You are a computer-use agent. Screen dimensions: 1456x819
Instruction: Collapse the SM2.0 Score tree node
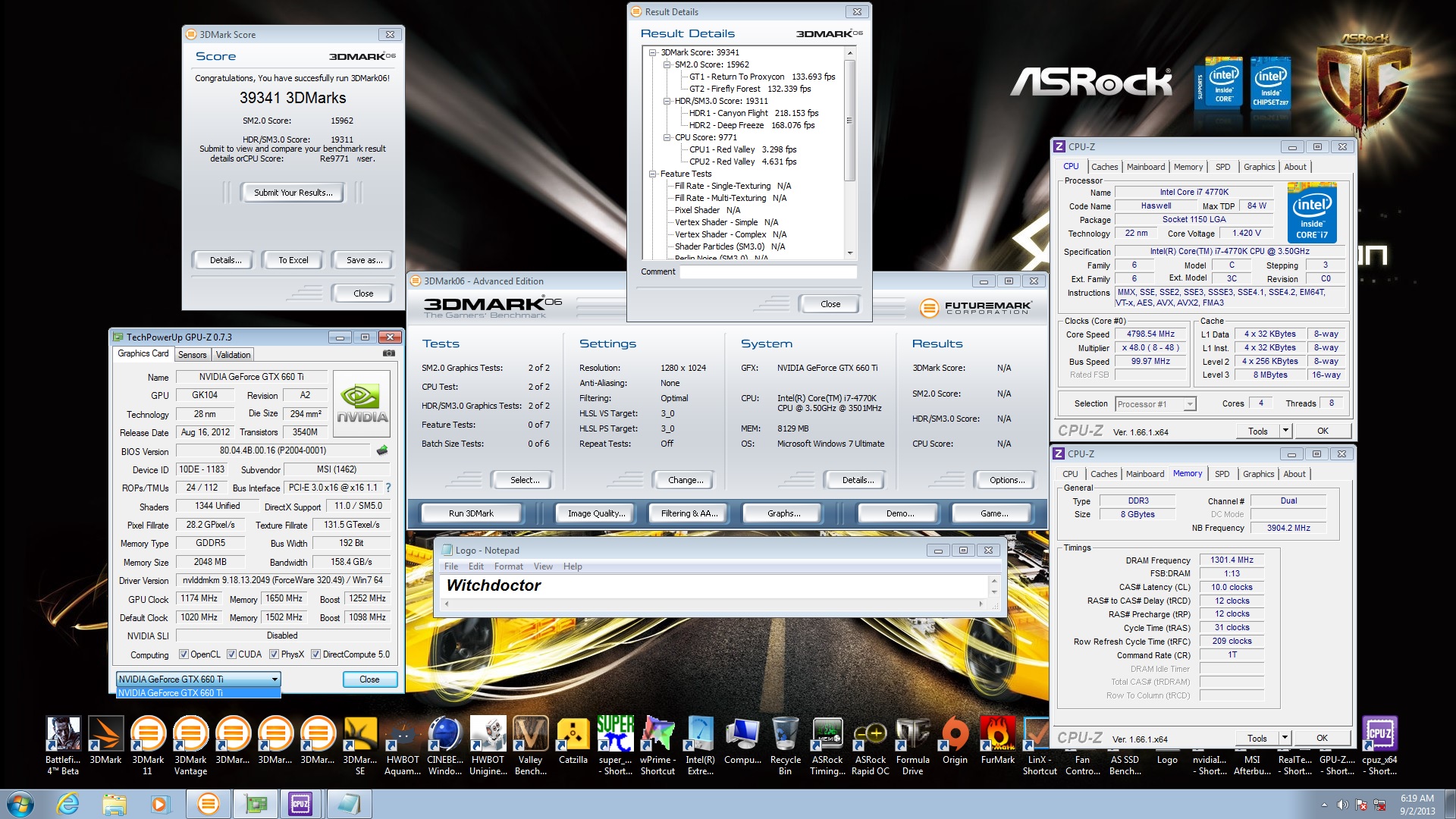pyautogui.click(x=667, y=64)
